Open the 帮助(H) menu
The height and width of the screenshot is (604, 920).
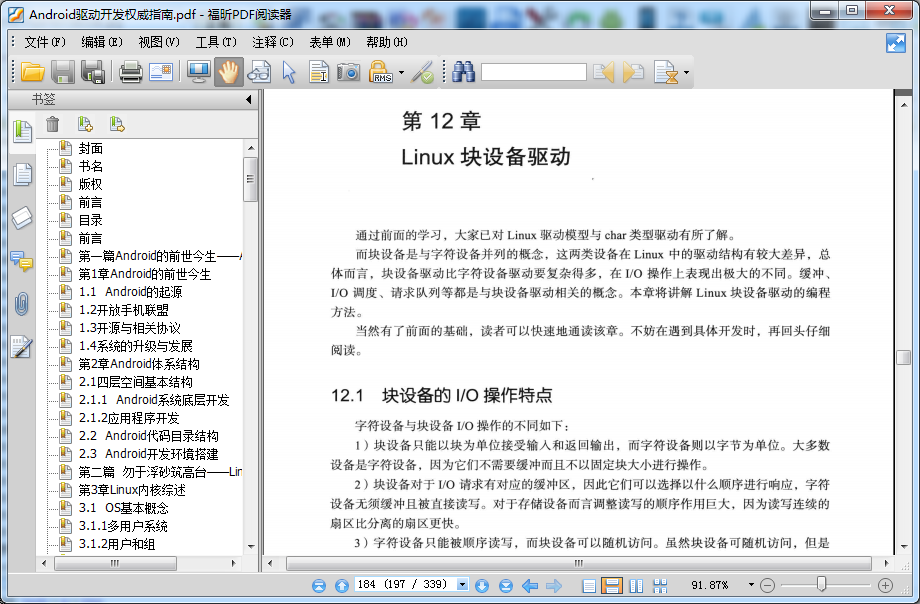(x=387, y=42)
